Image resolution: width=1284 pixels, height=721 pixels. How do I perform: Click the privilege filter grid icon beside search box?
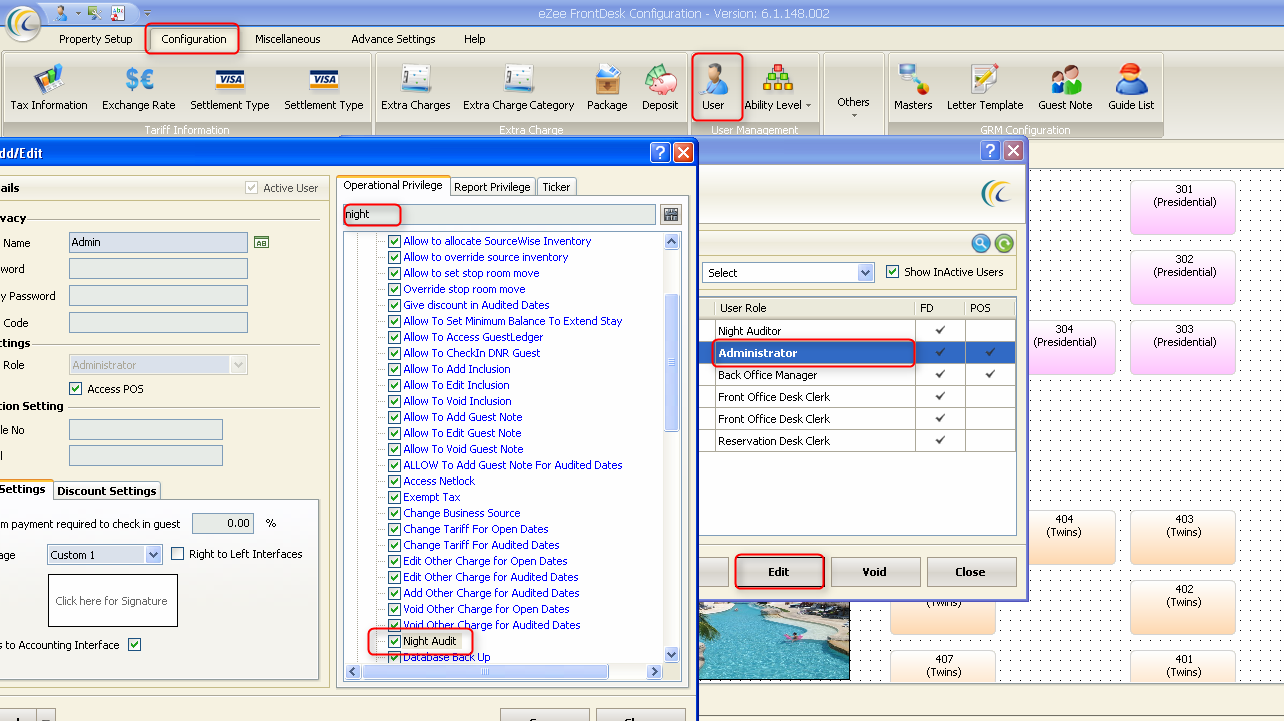pos(670,214)
